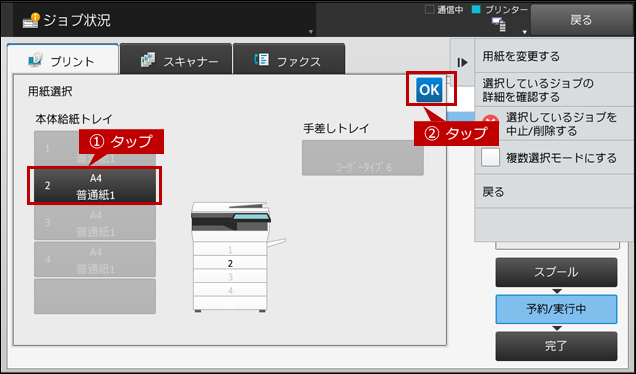Click the 本体給紙トレイ label

tap(74, 119)
